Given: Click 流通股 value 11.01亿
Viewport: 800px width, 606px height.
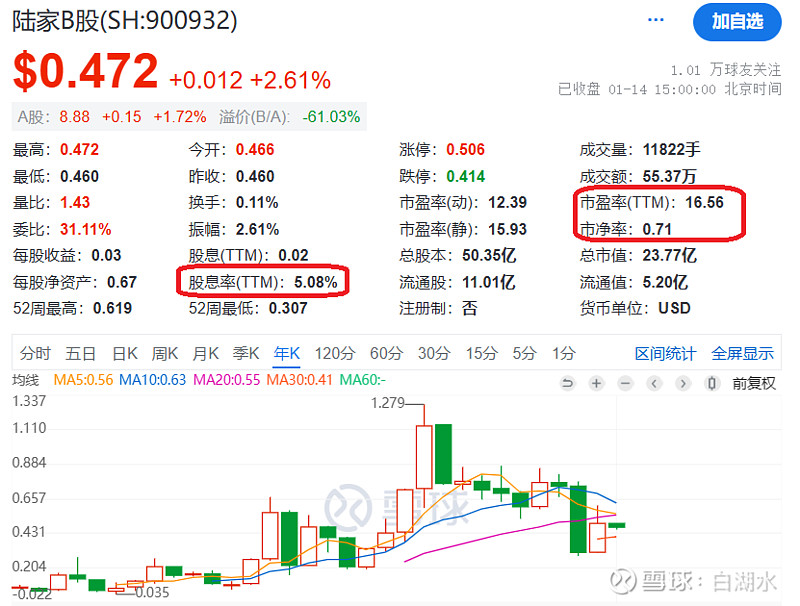Looking at the screenshot, I should tap(488, 282).
